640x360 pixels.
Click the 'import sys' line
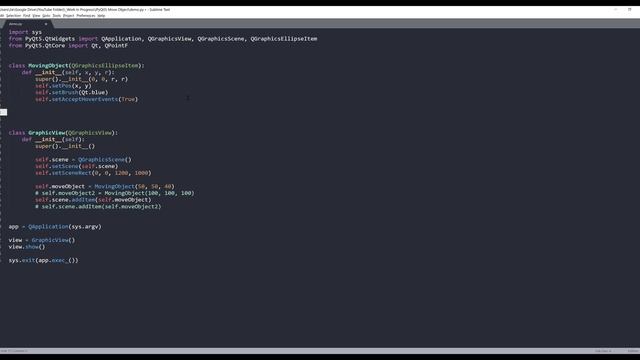tap(25, 32)
